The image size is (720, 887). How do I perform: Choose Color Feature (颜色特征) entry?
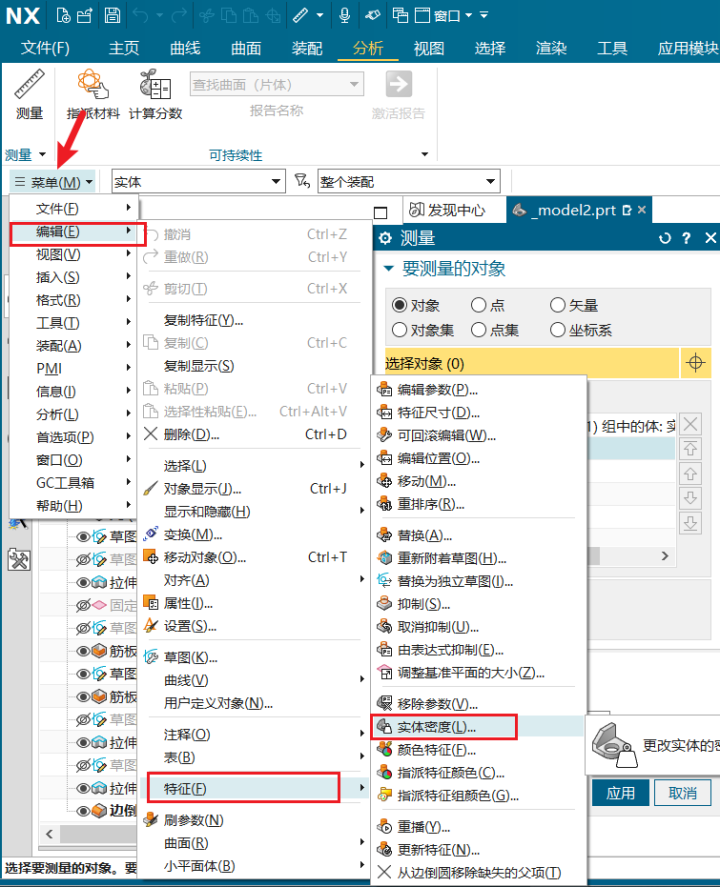click(x=436, y=750)
